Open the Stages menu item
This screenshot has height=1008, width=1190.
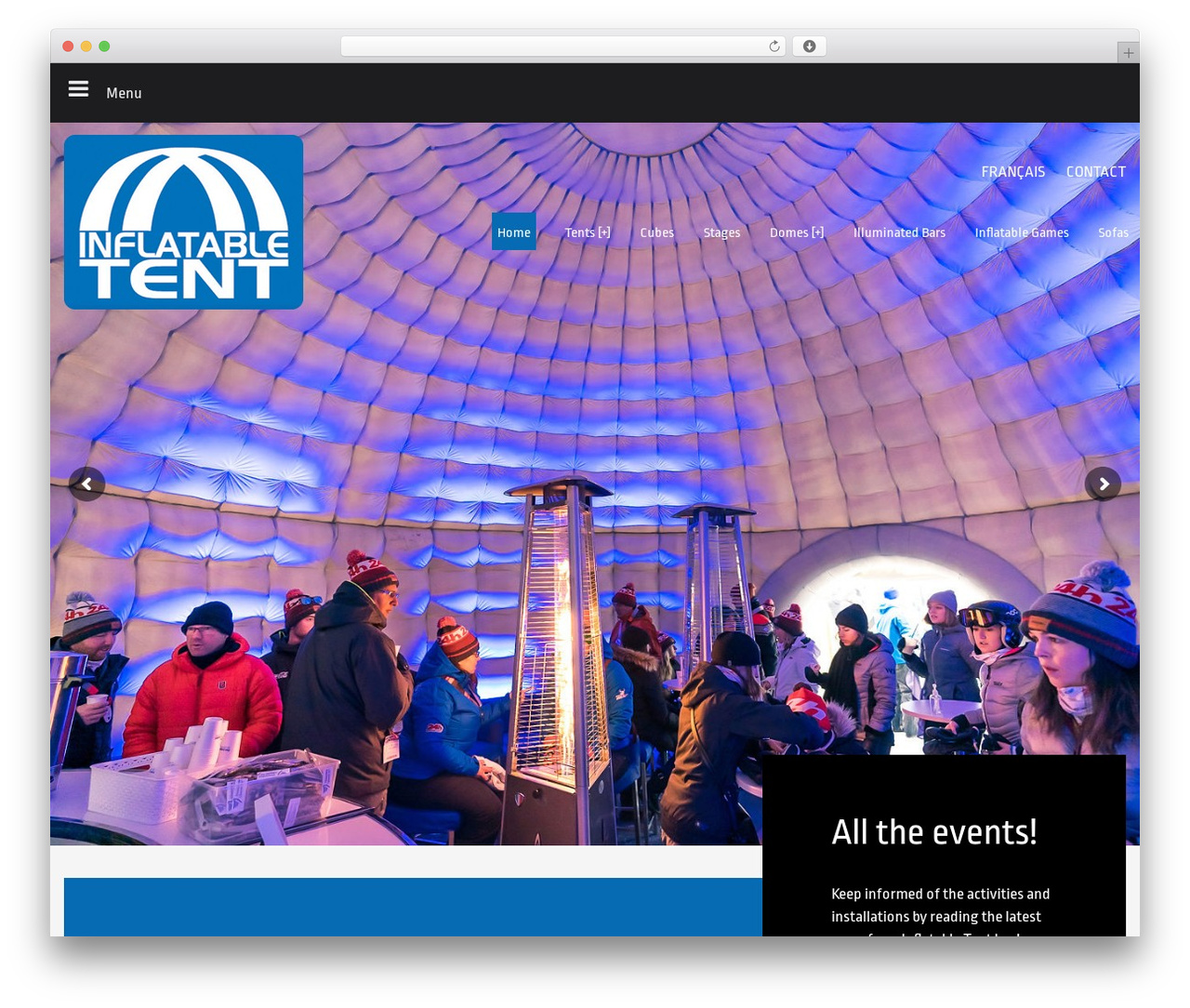[x=721, y=232]
